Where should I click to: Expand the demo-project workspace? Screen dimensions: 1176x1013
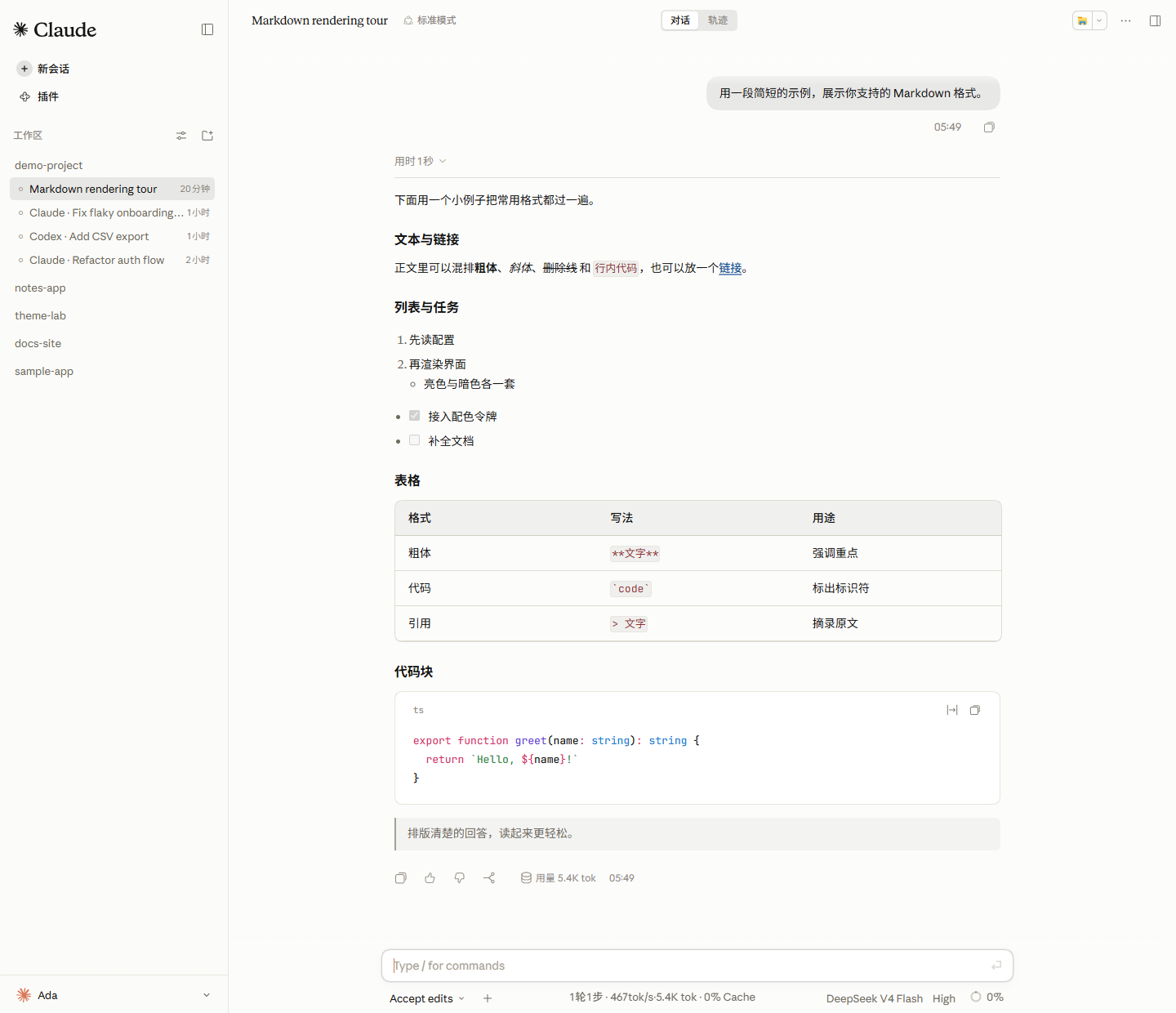[x=48, y=165]
